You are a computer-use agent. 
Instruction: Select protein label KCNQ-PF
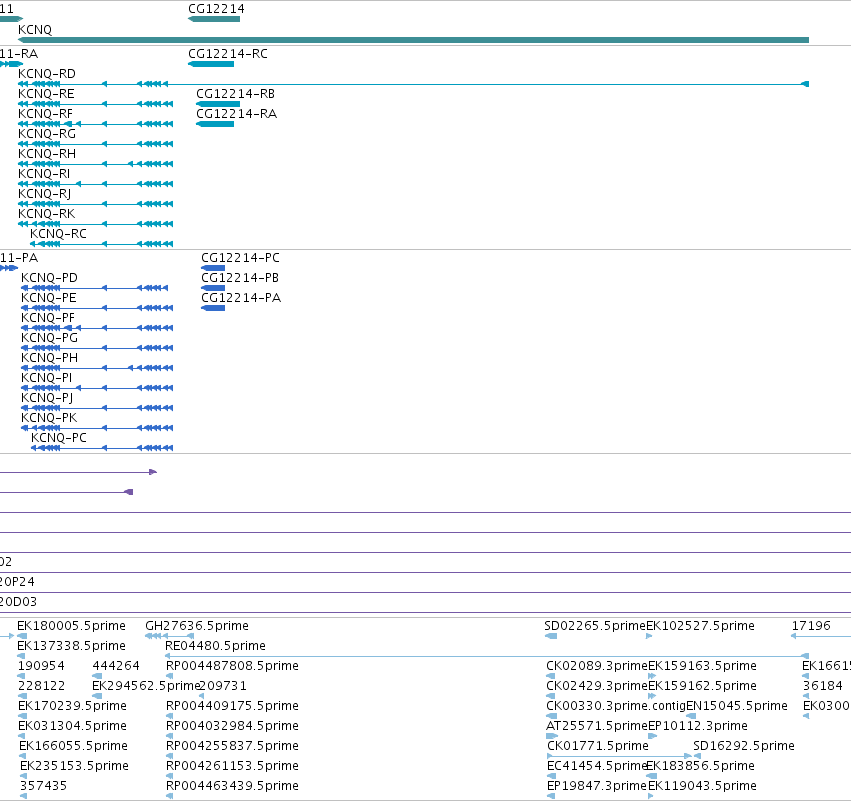pos(48,318)
